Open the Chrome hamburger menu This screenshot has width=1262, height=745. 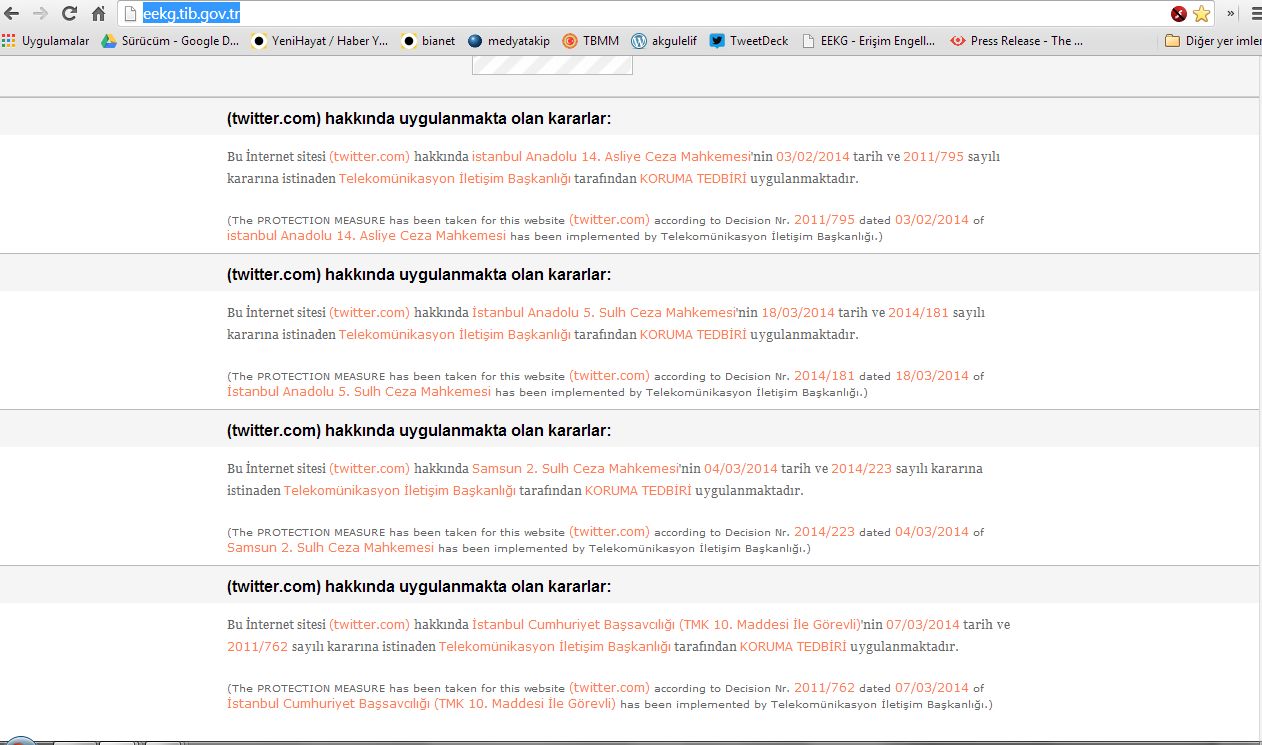(1255, 14)
